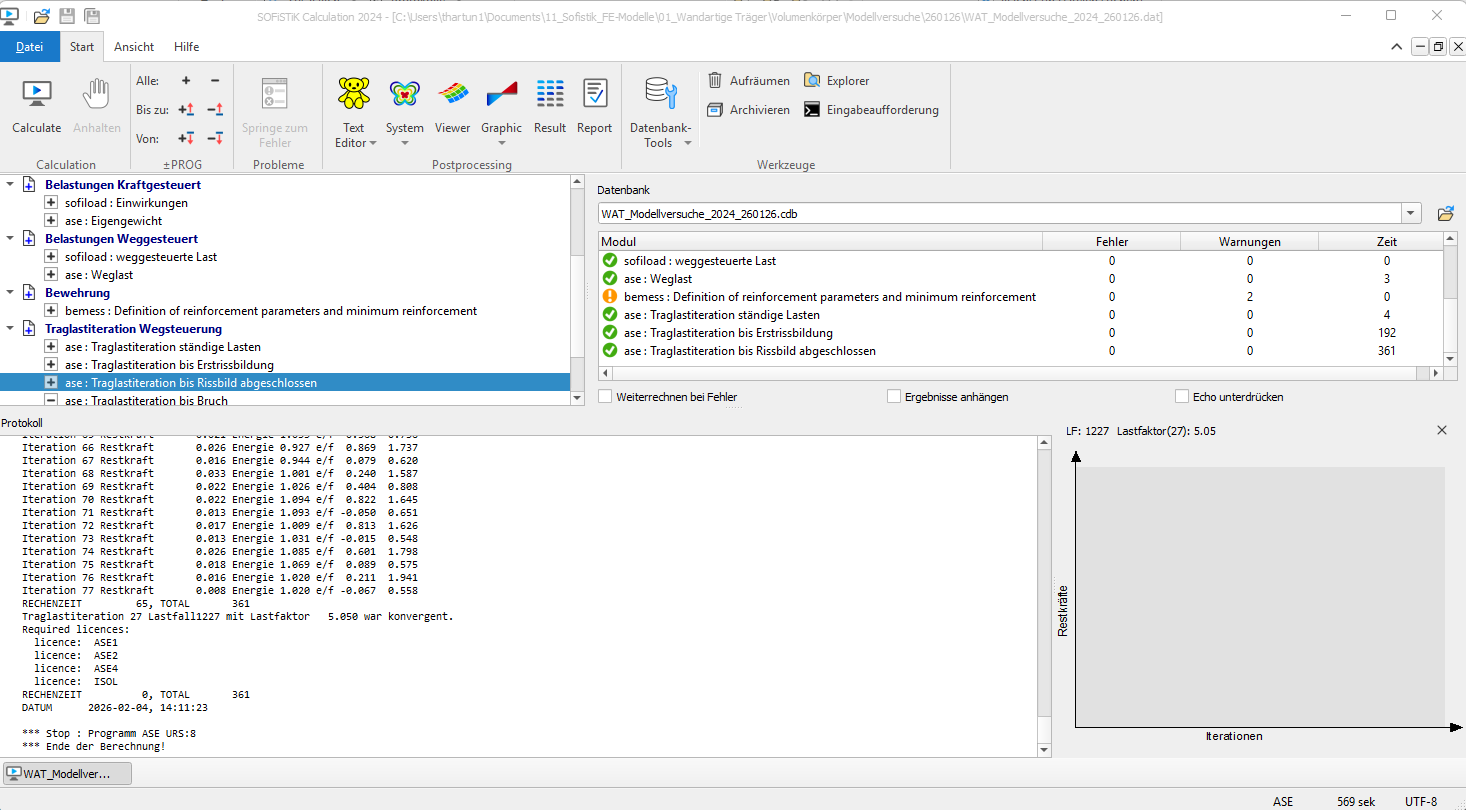1466x810 pixels.
Task: Open the Datenbank file dropdown
Action: coord(1411,214)
